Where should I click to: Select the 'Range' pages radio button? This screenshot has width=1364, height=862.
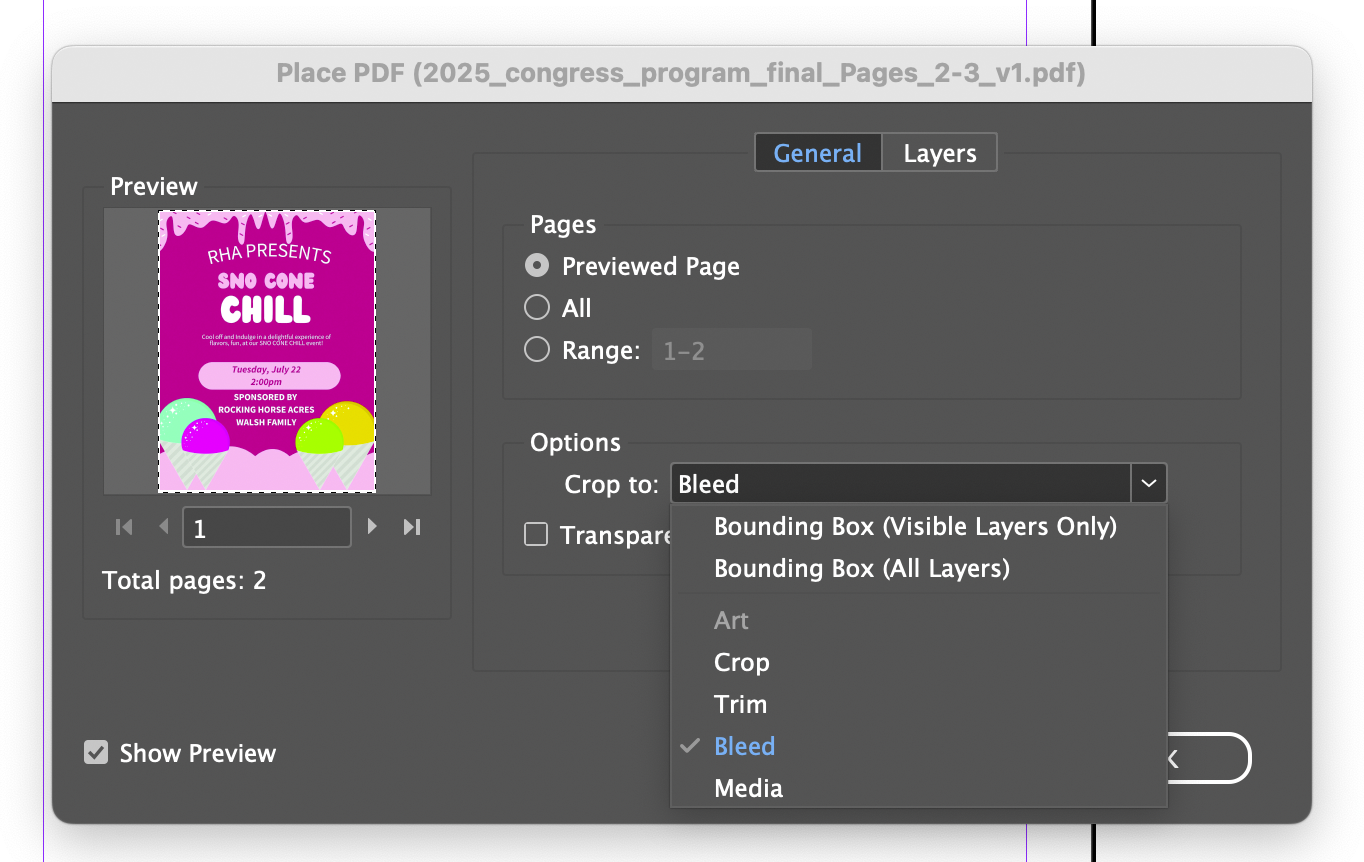tap(537, 349)
